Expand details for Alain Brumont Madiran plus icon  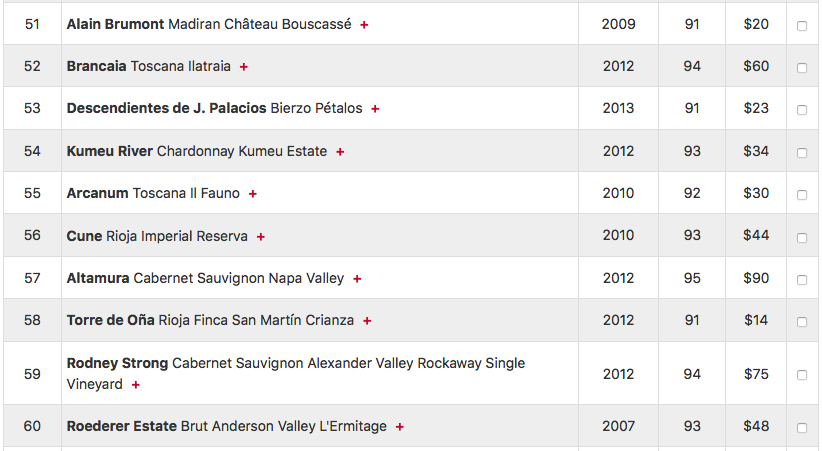click(364, 25)
